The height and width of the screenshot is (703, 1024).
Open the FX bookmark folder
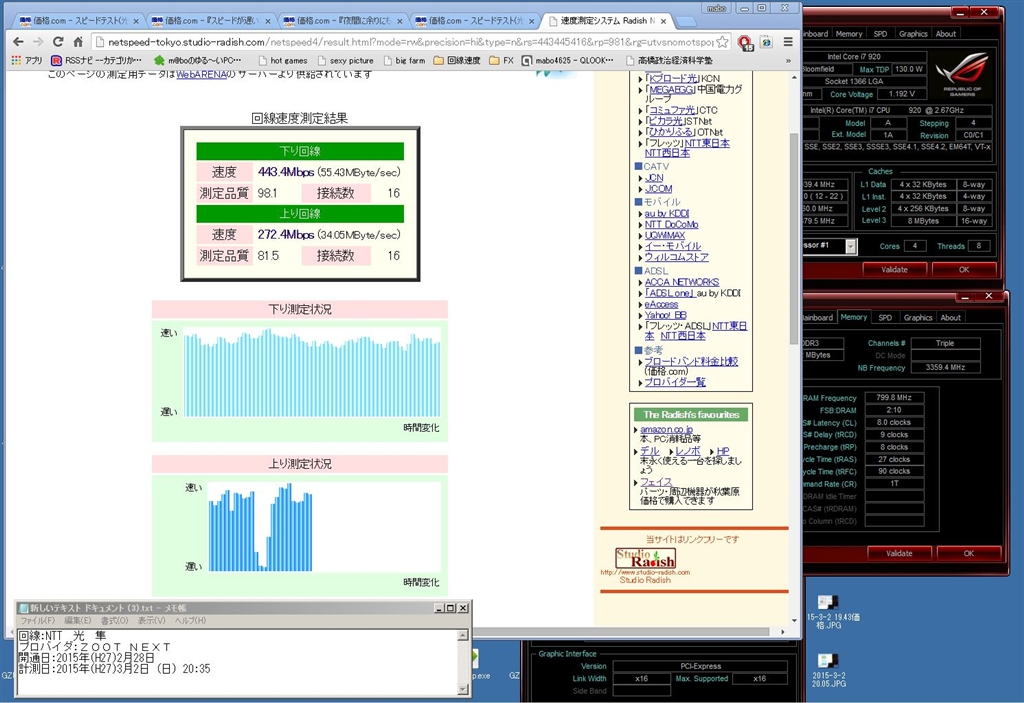point(502,60)
